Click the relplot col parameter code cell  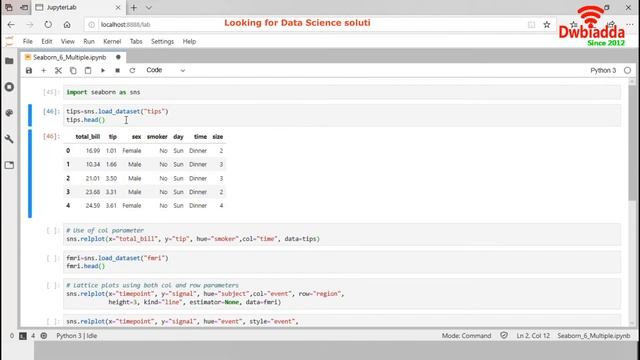coord(342,235)
